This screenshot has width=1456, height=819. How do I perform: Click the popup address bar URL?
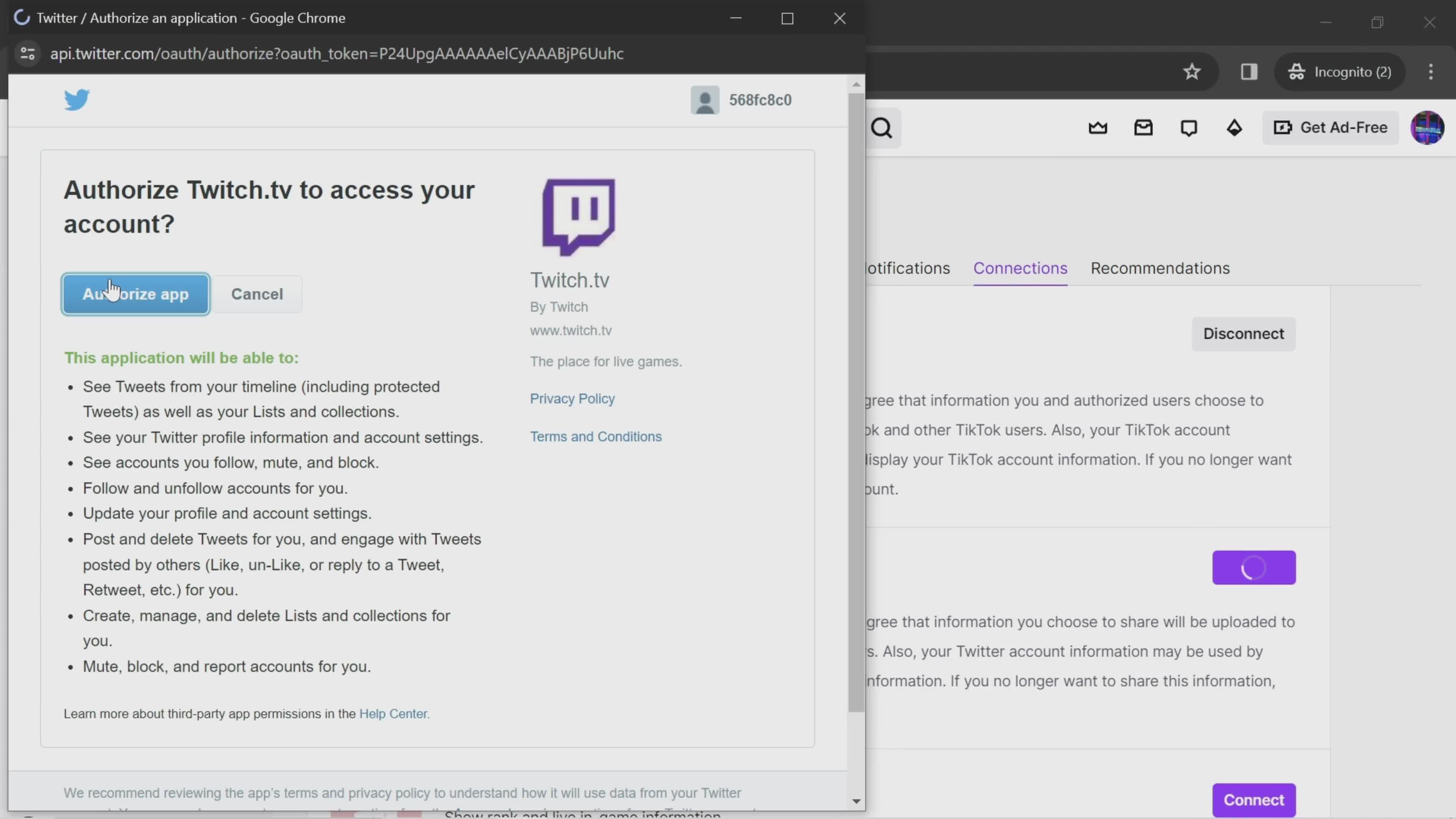337,54
